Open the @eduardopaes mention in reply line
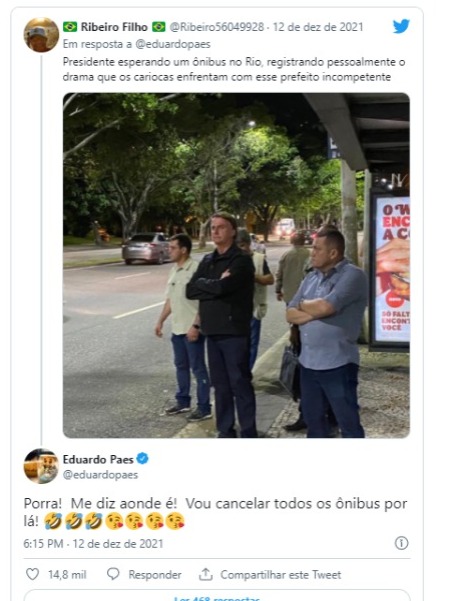The image size is (451, 601). [173, 44]
